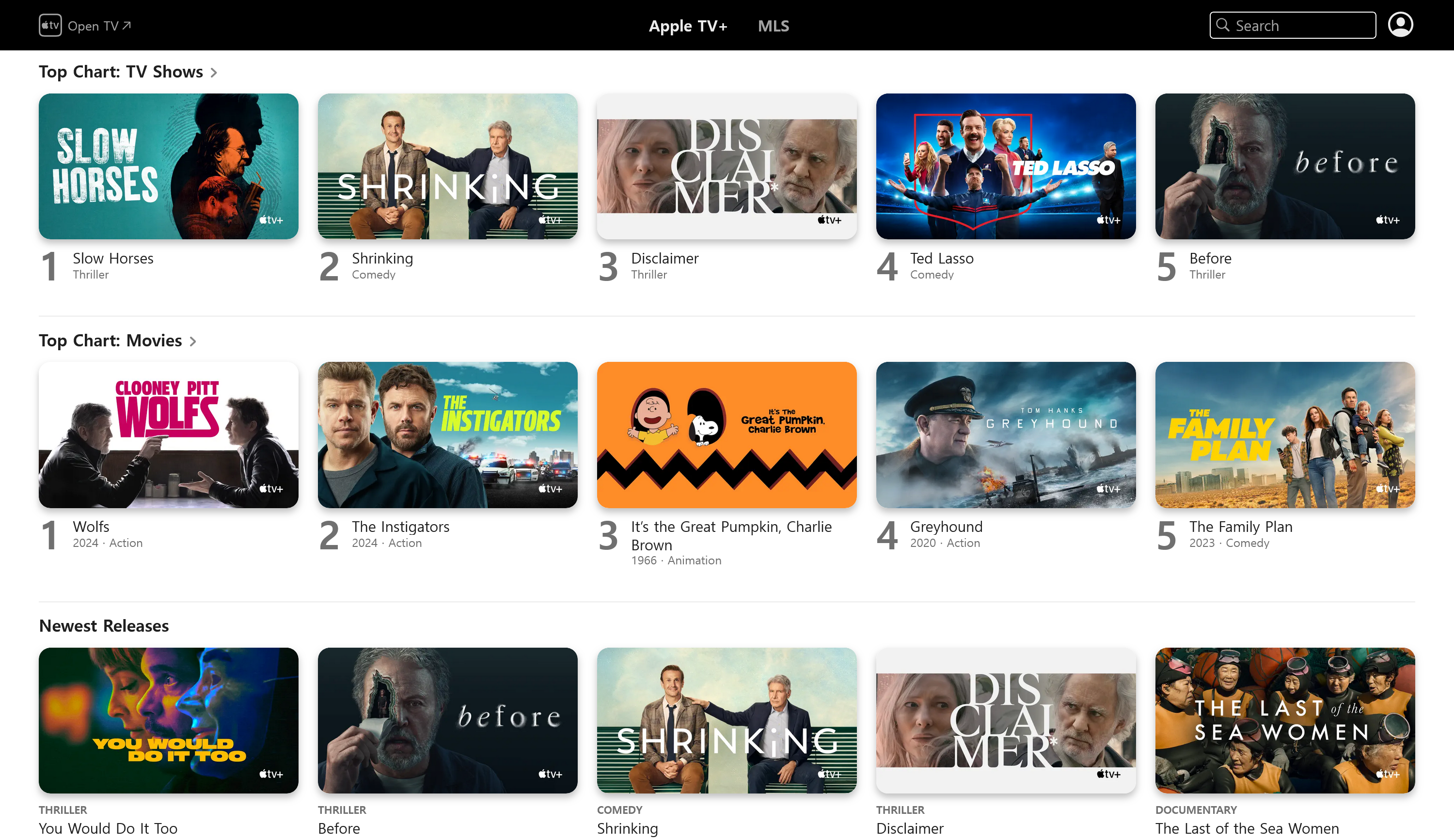Click the Apple TV logo icon
Image resolution: width=1454 pixels, height=840 pixels.
(x=50, y=25)
